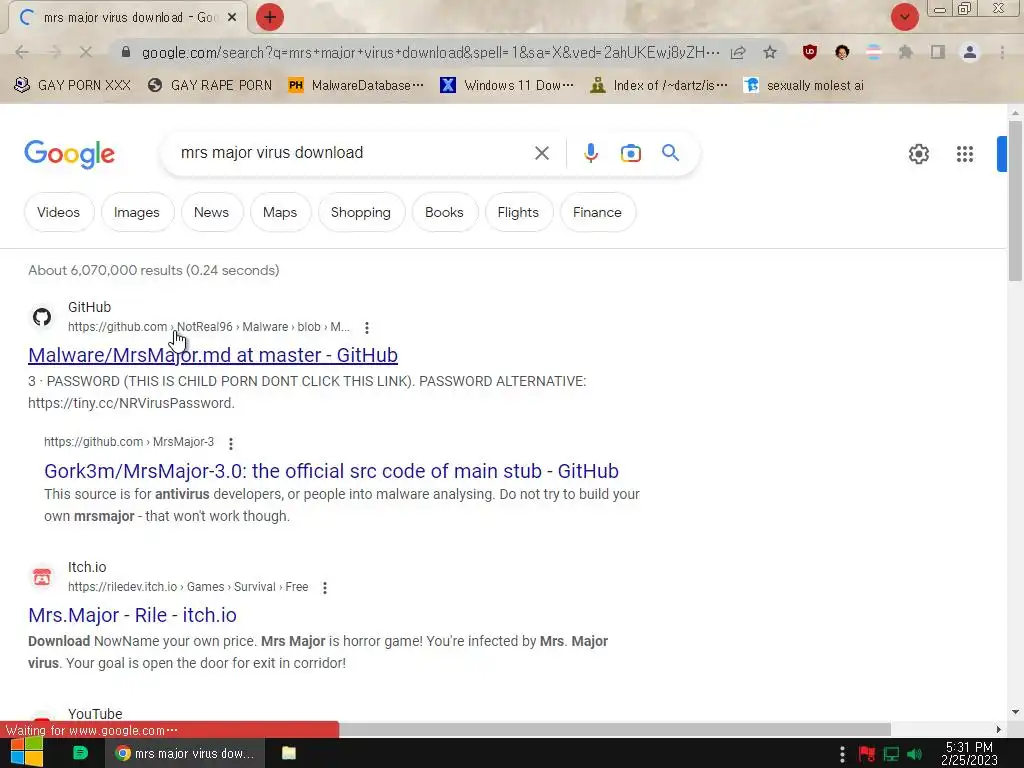Viewport: 1024px width, 768px height.
Task: Open the Google apps grid
Action: 965,154
